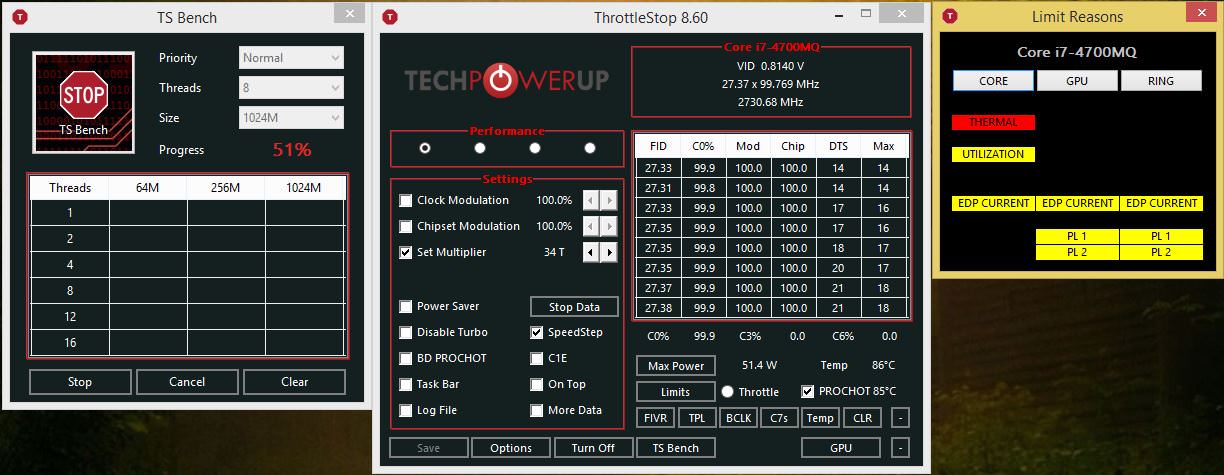
Task: Click the minus button beside CLR
Action: coord(901,418)
